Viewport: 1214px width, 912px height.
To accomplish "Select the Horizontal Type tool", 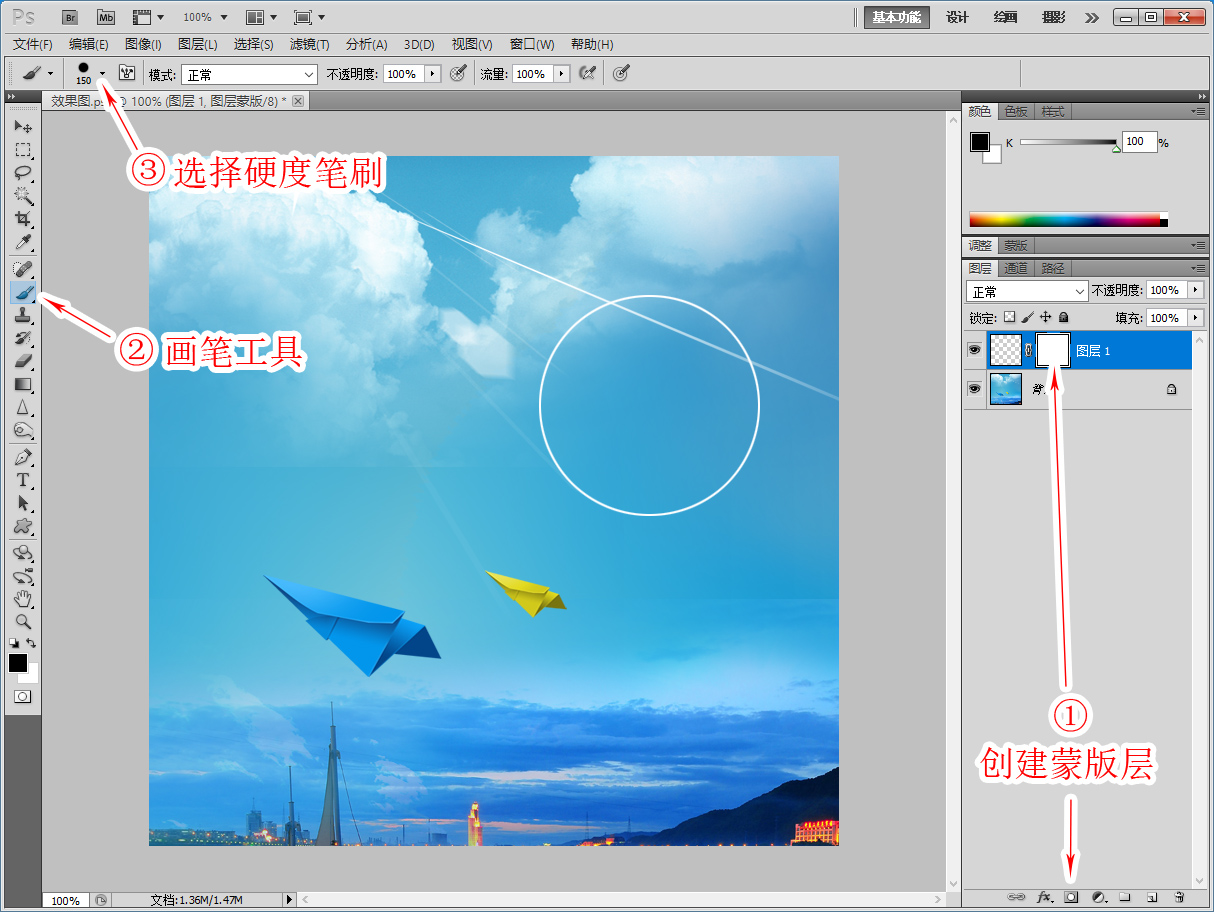I will click(22, 480).
